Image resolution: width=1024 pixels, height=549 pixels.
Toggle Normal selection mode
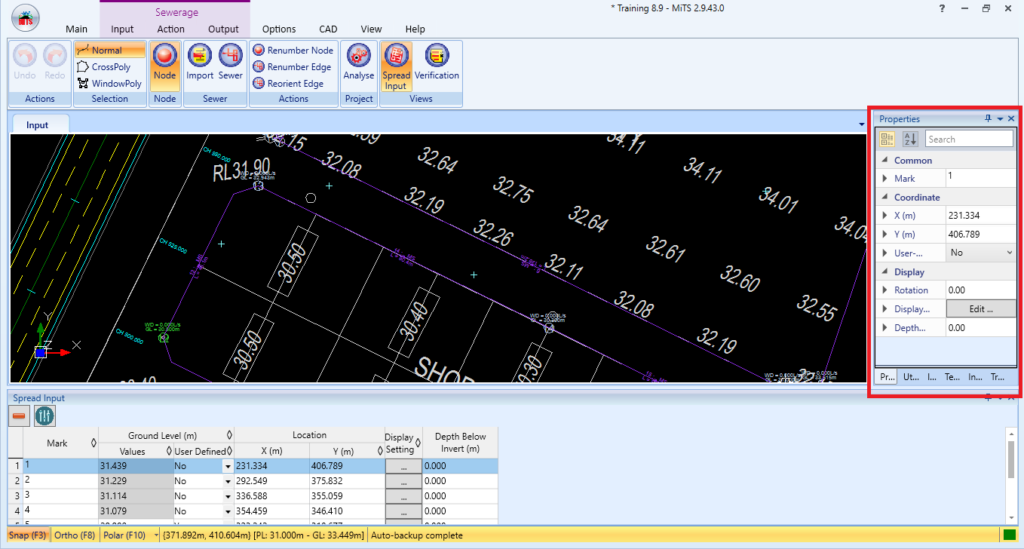[109, 50]
